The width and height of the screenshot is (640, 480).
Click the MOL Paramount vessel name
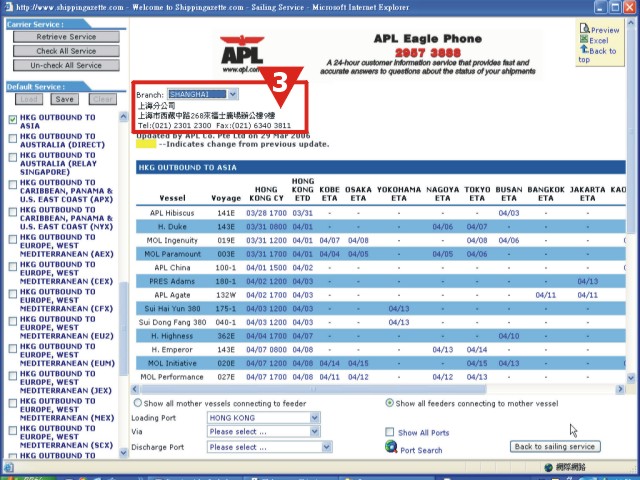point(172,254)
